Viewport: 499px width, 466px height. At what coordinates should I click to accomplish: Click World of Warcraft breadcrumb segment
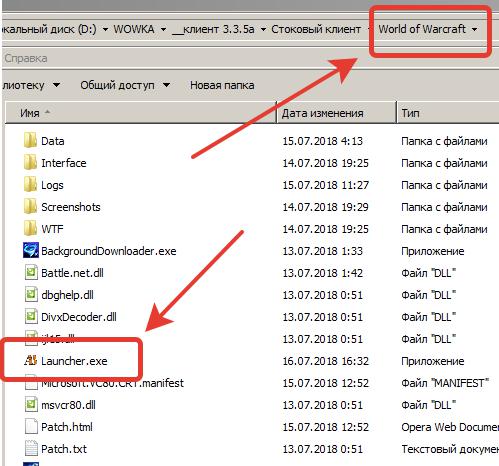pyautogui.click(x=422, y=29)
